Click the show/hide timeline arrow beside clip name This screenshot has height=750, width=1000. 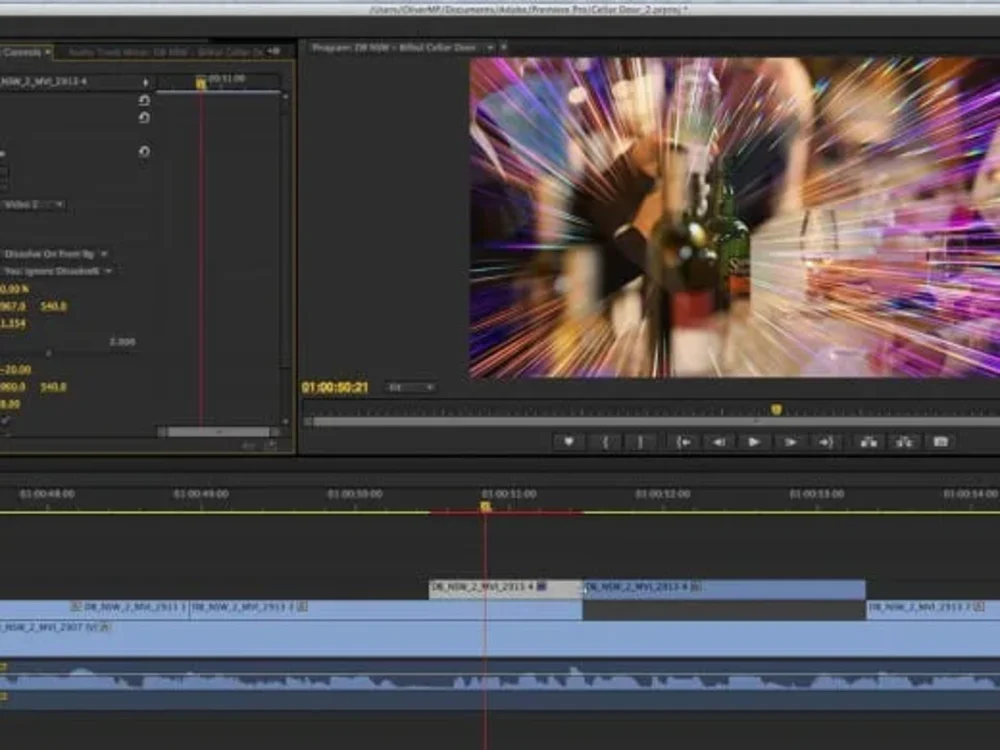point(146,82)
